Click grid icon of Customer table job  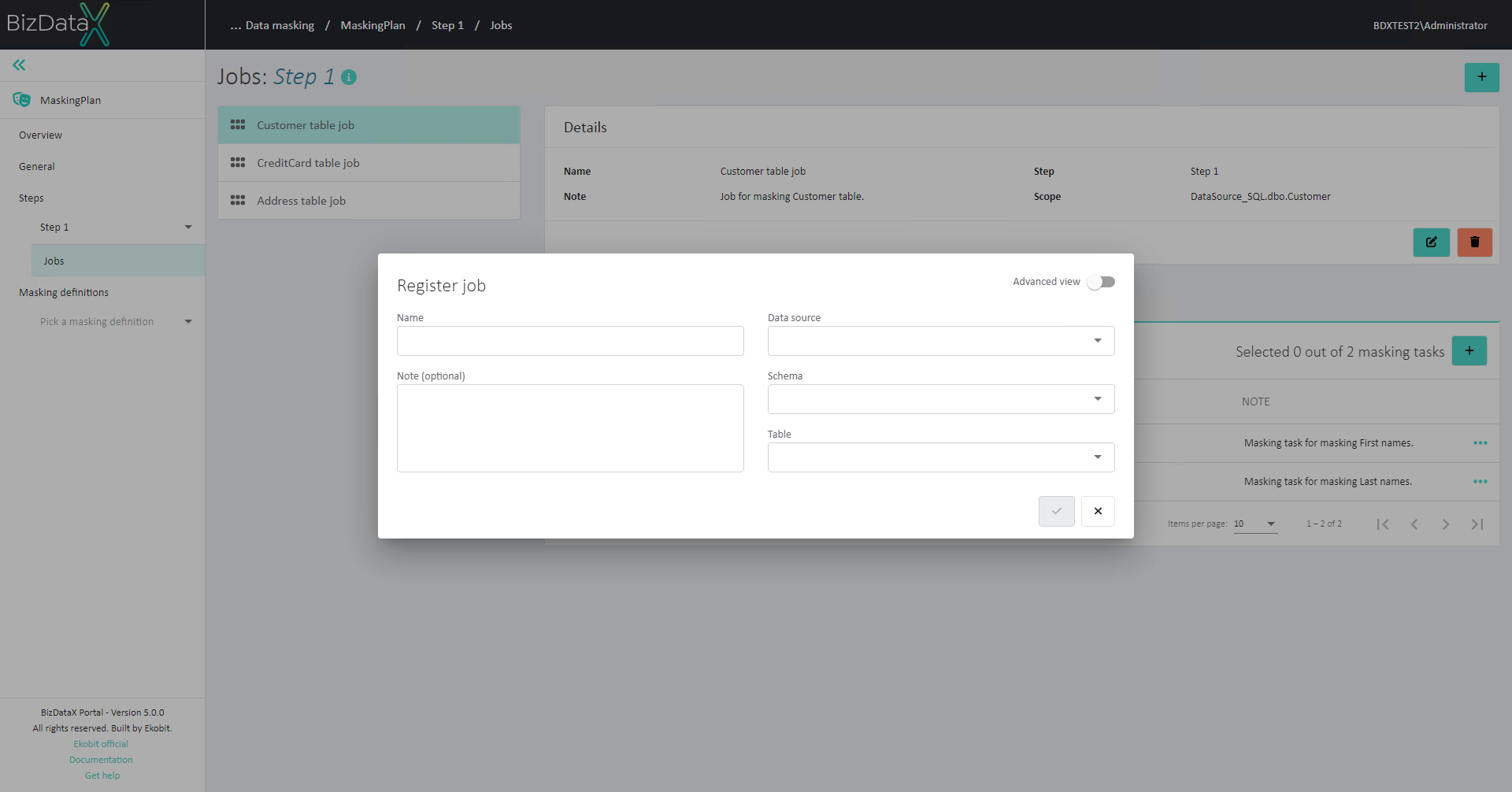(238, 125)
